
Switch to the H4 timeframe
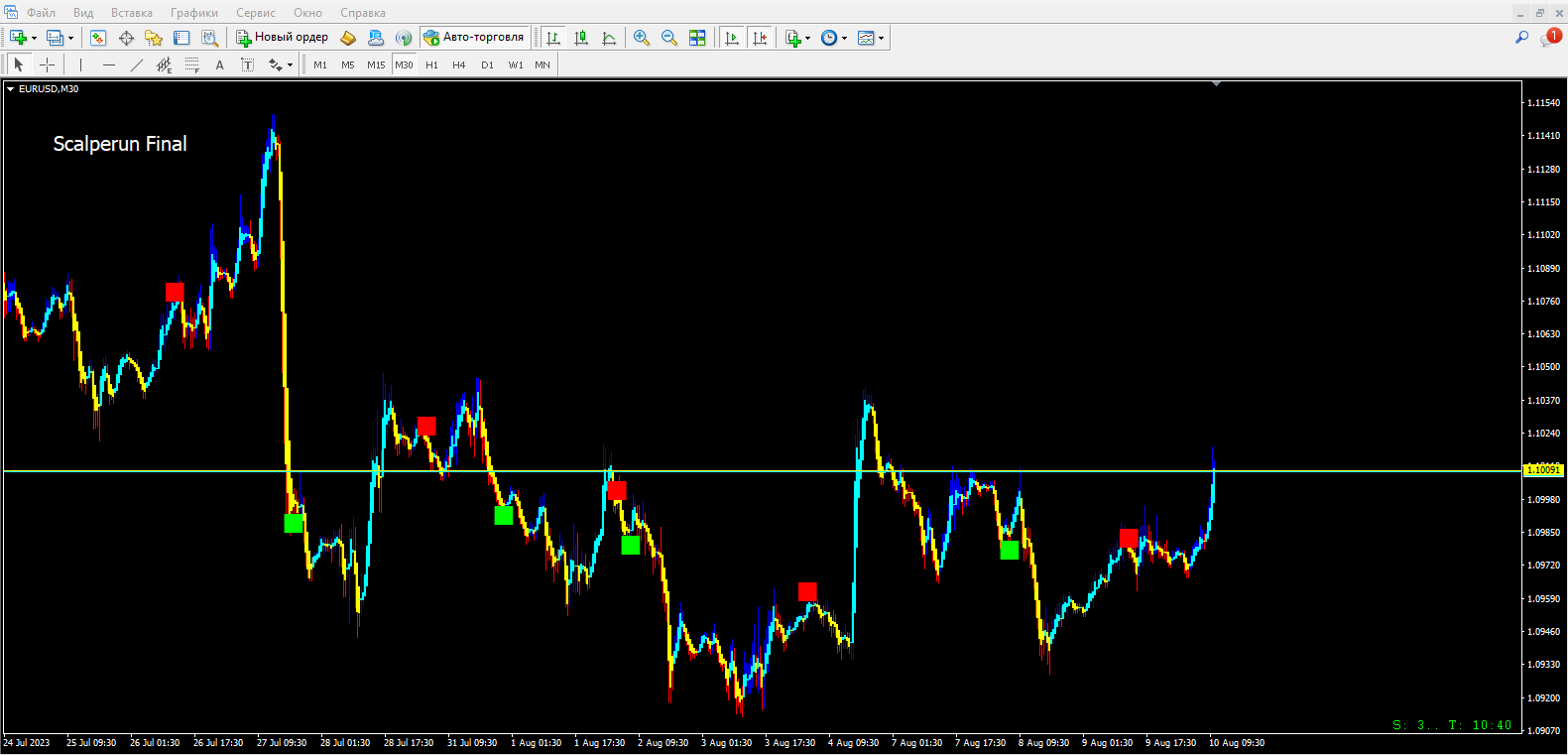(458, 64)
